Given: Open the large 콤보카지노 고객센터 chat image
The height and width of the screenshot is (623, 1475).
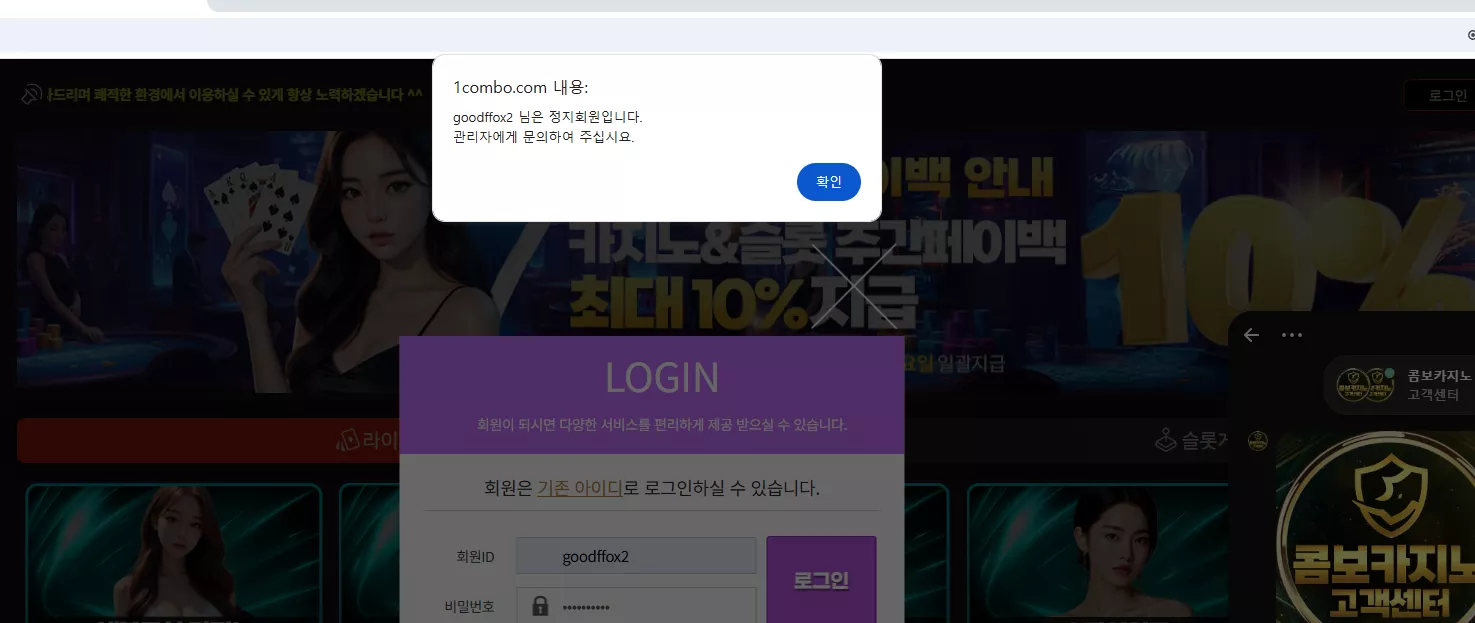Looking at the screenshot, I should tap(1375, 527).
